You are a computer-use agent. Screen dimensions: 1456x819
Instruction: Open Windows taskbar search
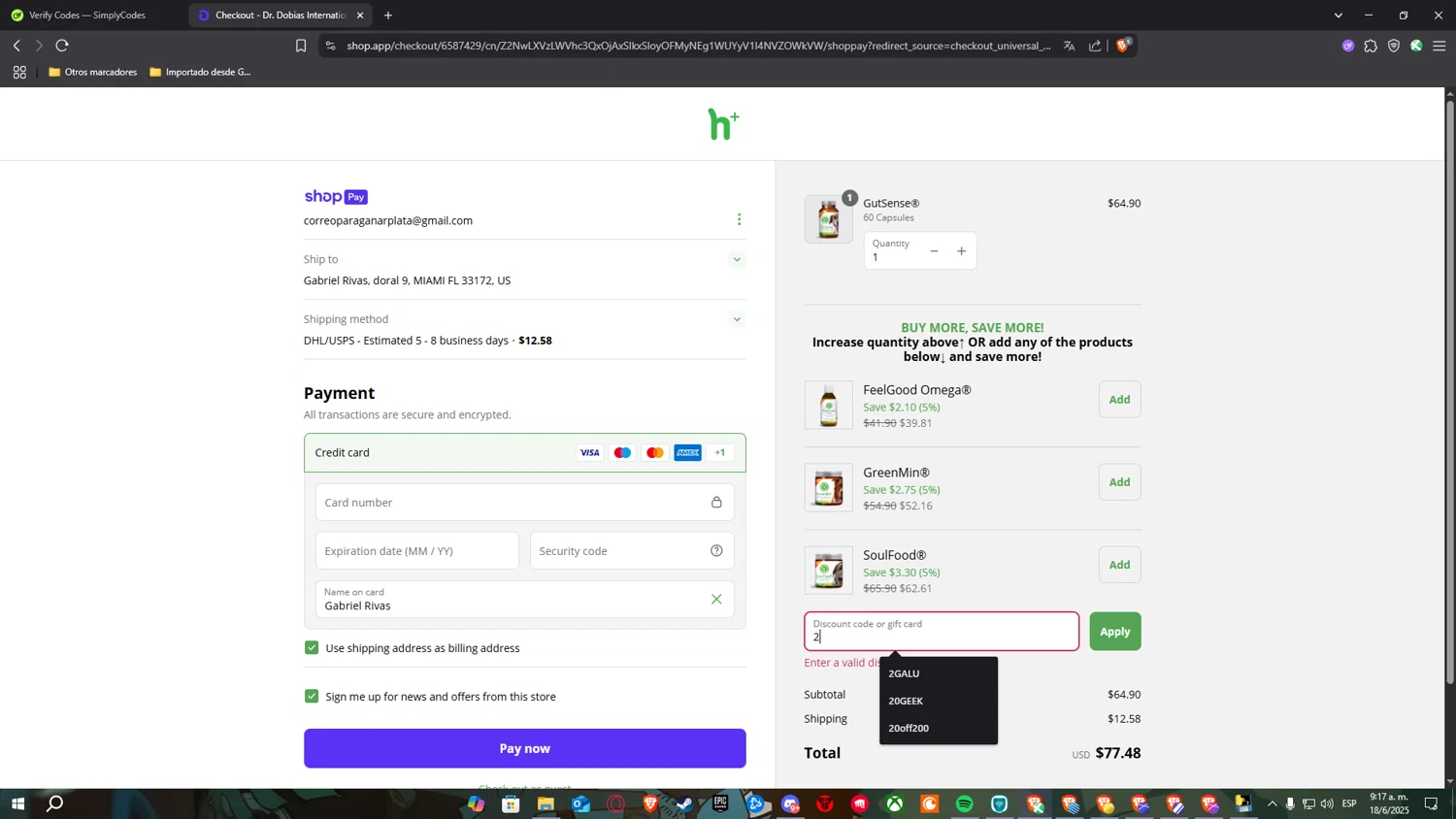click(55, 803)
